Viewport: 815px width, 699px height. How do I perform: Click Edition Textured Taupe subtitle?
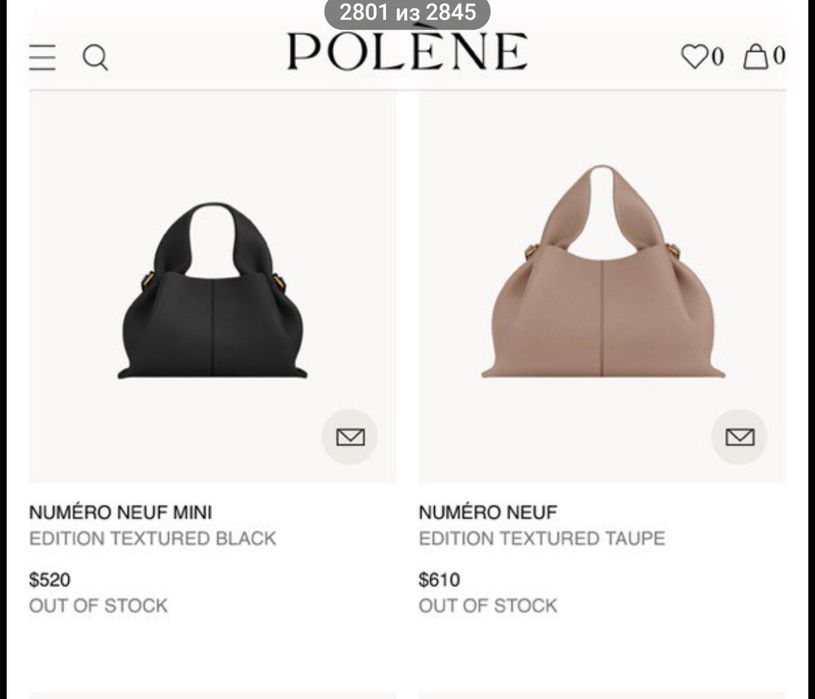point(541,539)
